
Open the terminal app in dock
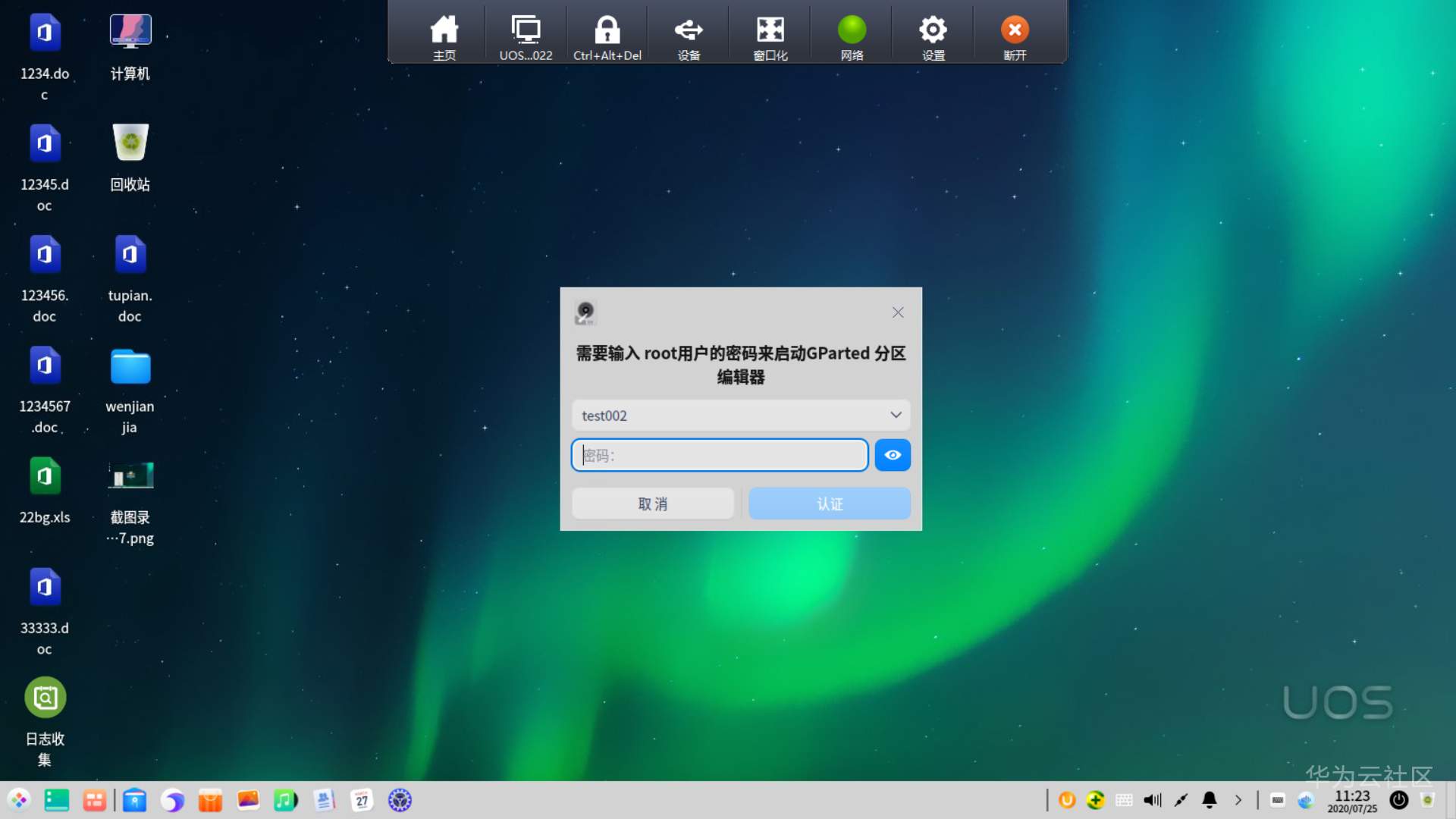pos(57,800)
